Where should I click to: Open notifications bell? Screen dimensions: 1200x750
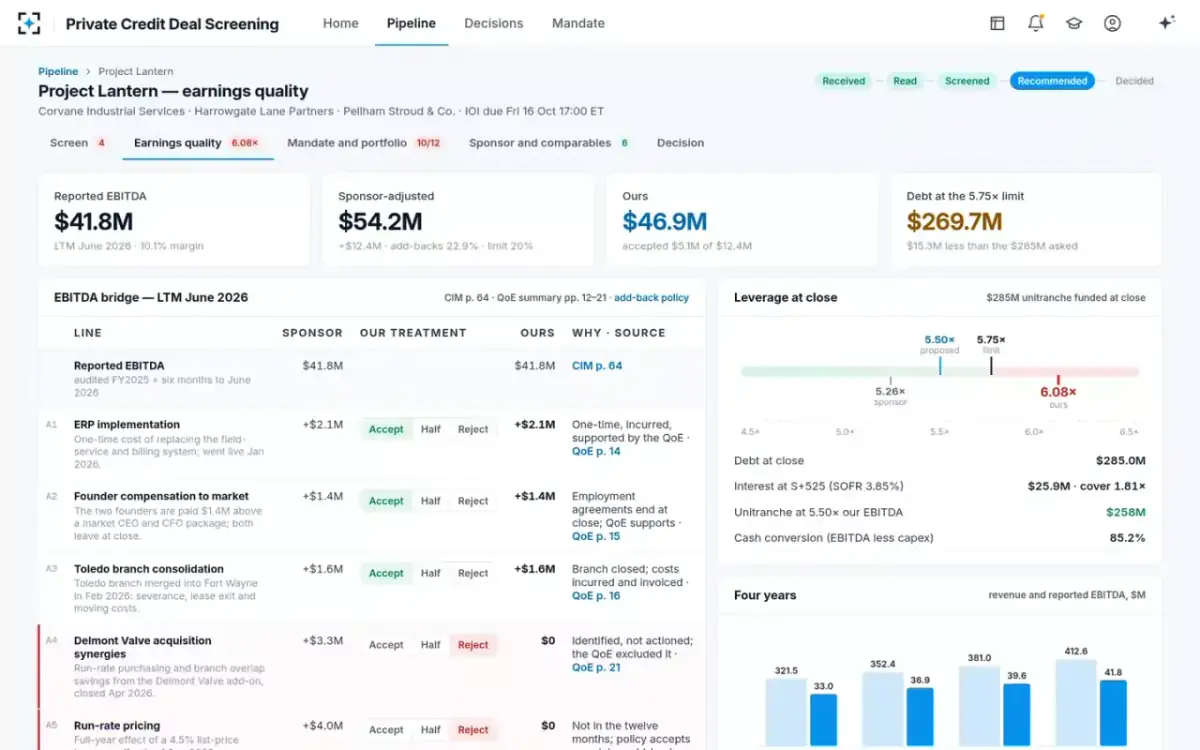click(1035, 23)
